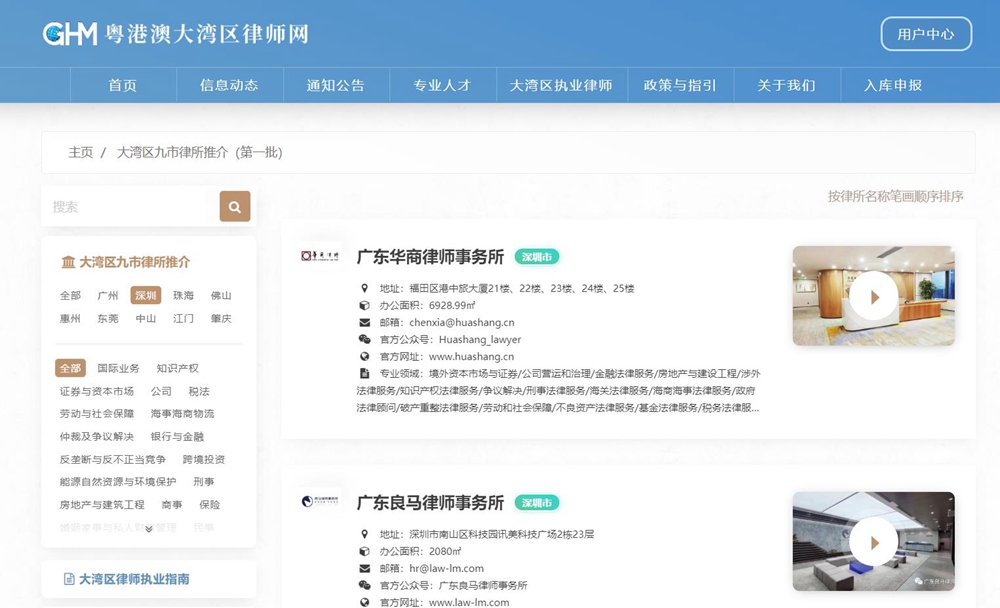Image resolution: width=1000 pixels, height=608 pixels.
Task: Select the 珠海 city filter
Action: coord(183,296)
